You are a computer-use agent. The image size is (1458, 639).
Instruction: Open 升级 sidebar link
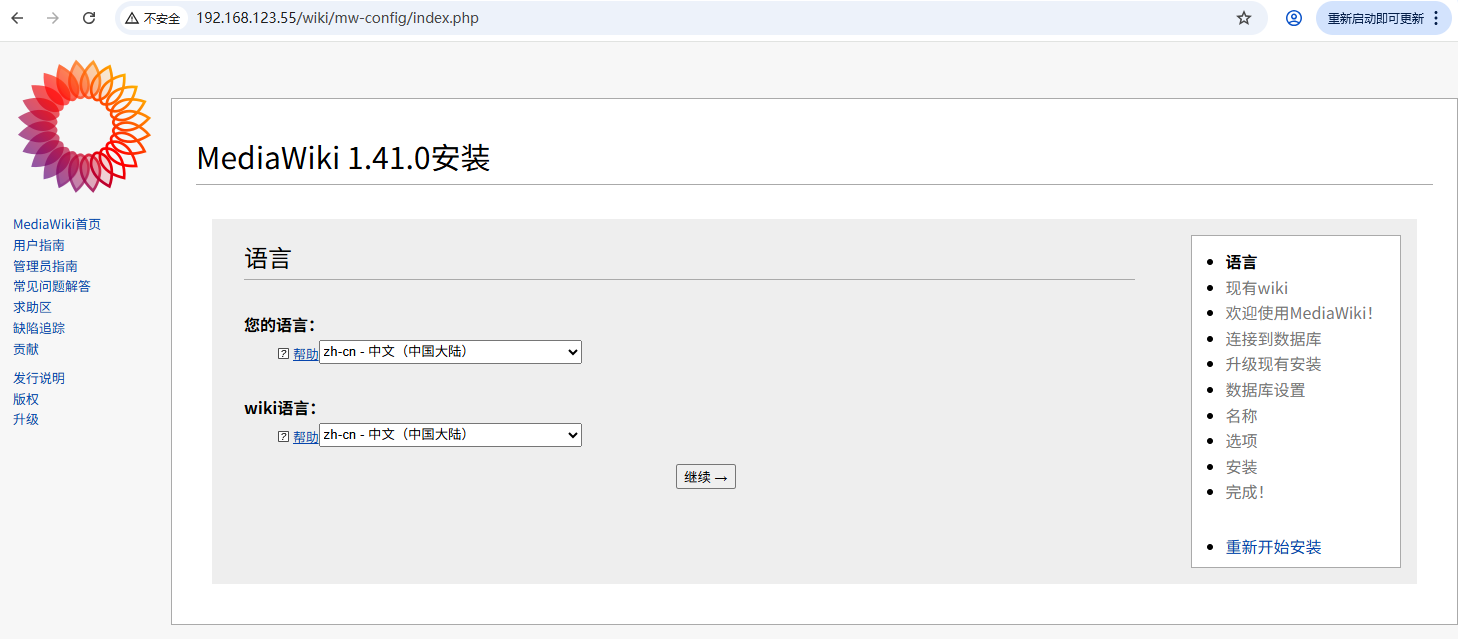point(26,419)
